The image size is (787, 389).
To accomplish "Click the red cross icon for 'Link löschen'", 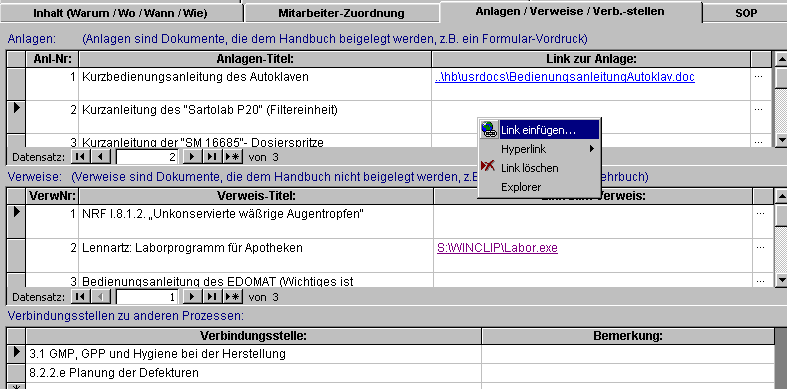I will click(488, 167).
